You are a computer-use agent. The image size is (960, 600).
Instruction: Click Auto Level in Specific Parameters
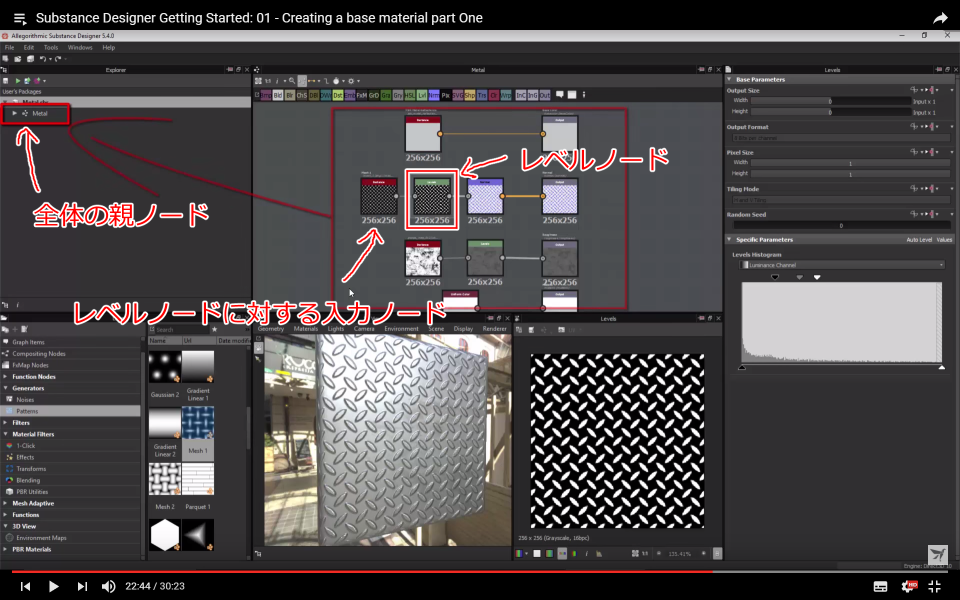(x=919, y=240)
